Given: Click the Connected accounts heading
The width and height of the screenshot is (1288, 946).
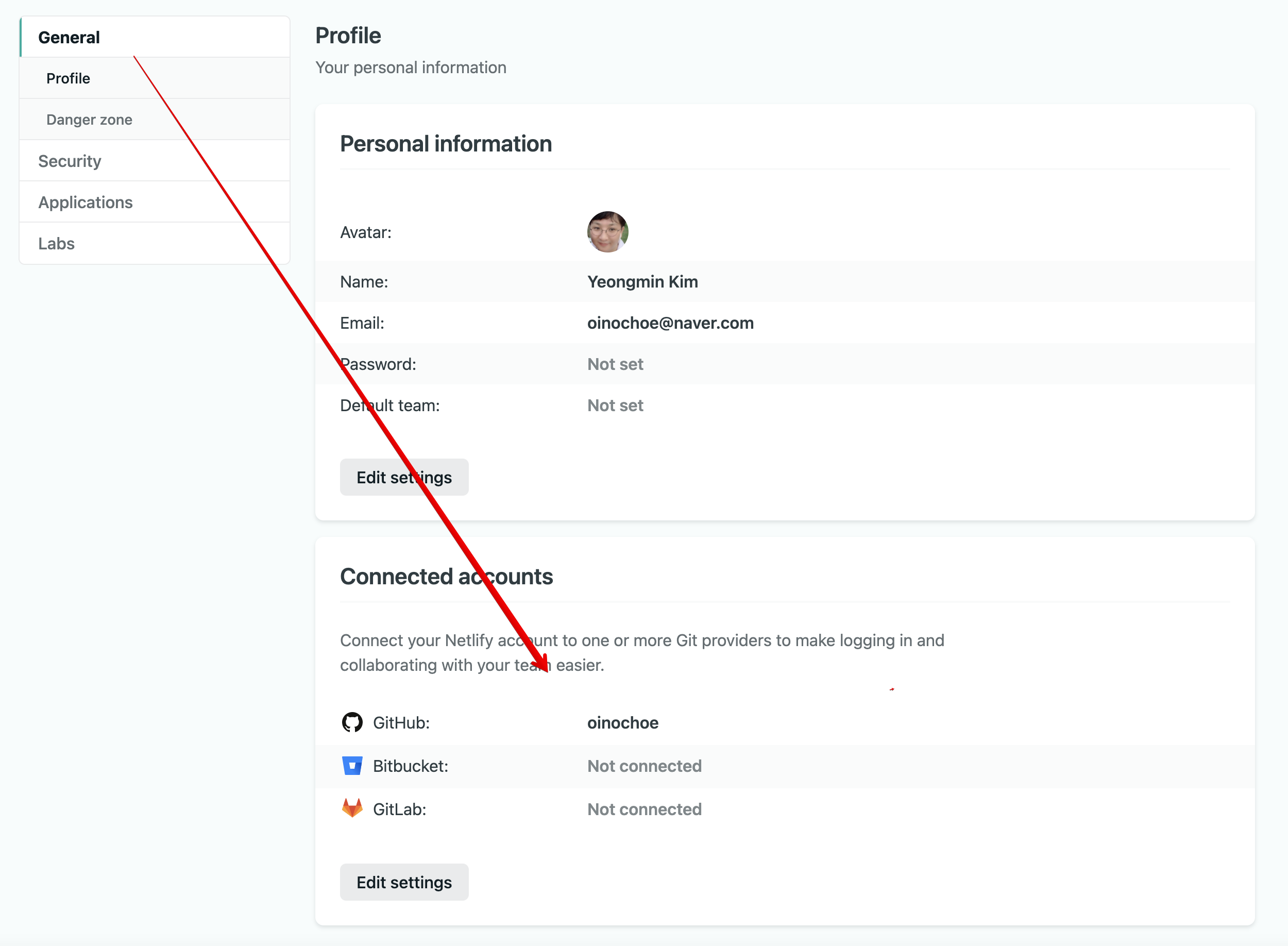Looking at the screenshot, I should (446, 576).
